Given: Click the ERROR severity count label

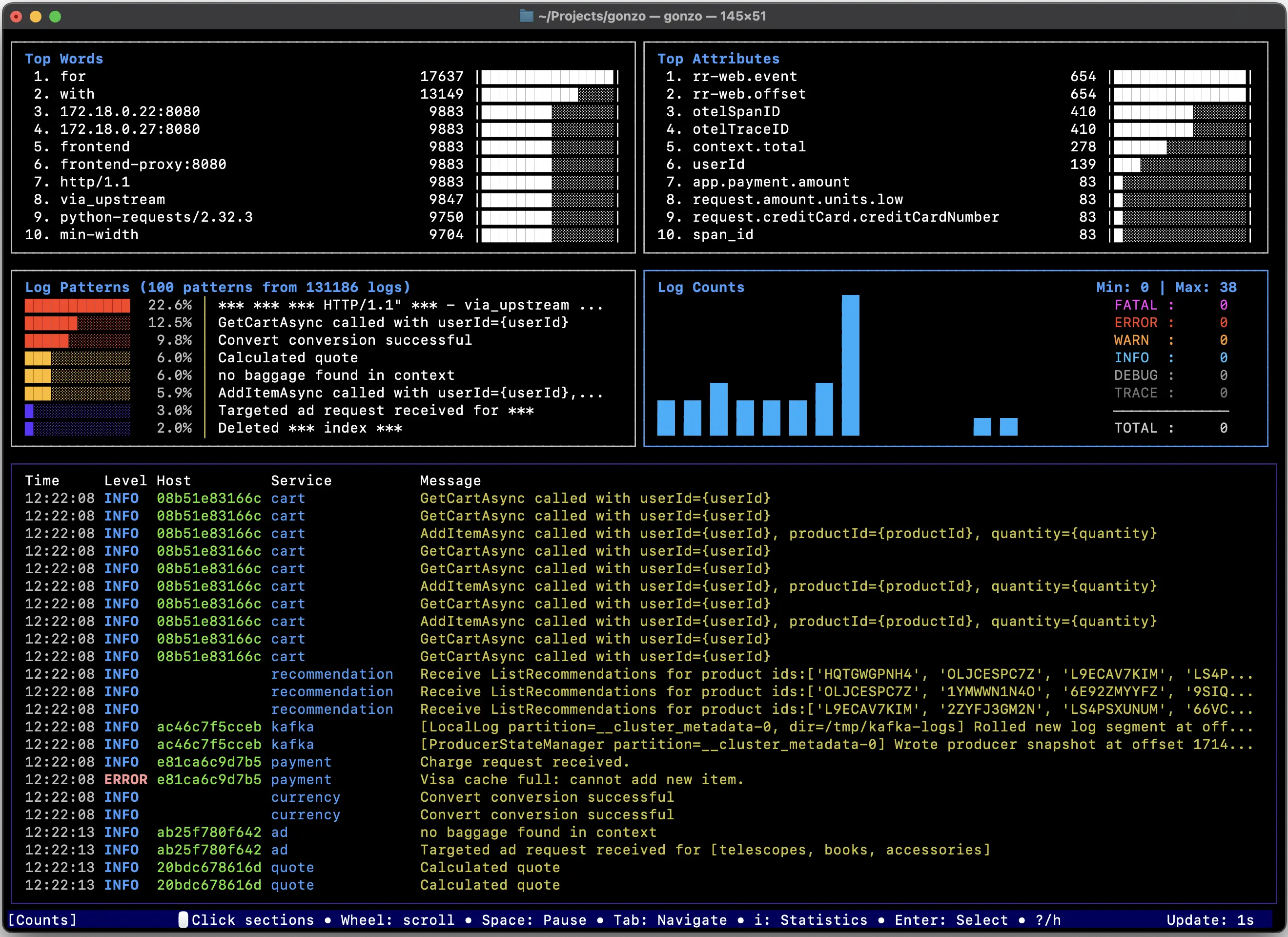Looking at the screenshot, I should (1135, 323).
